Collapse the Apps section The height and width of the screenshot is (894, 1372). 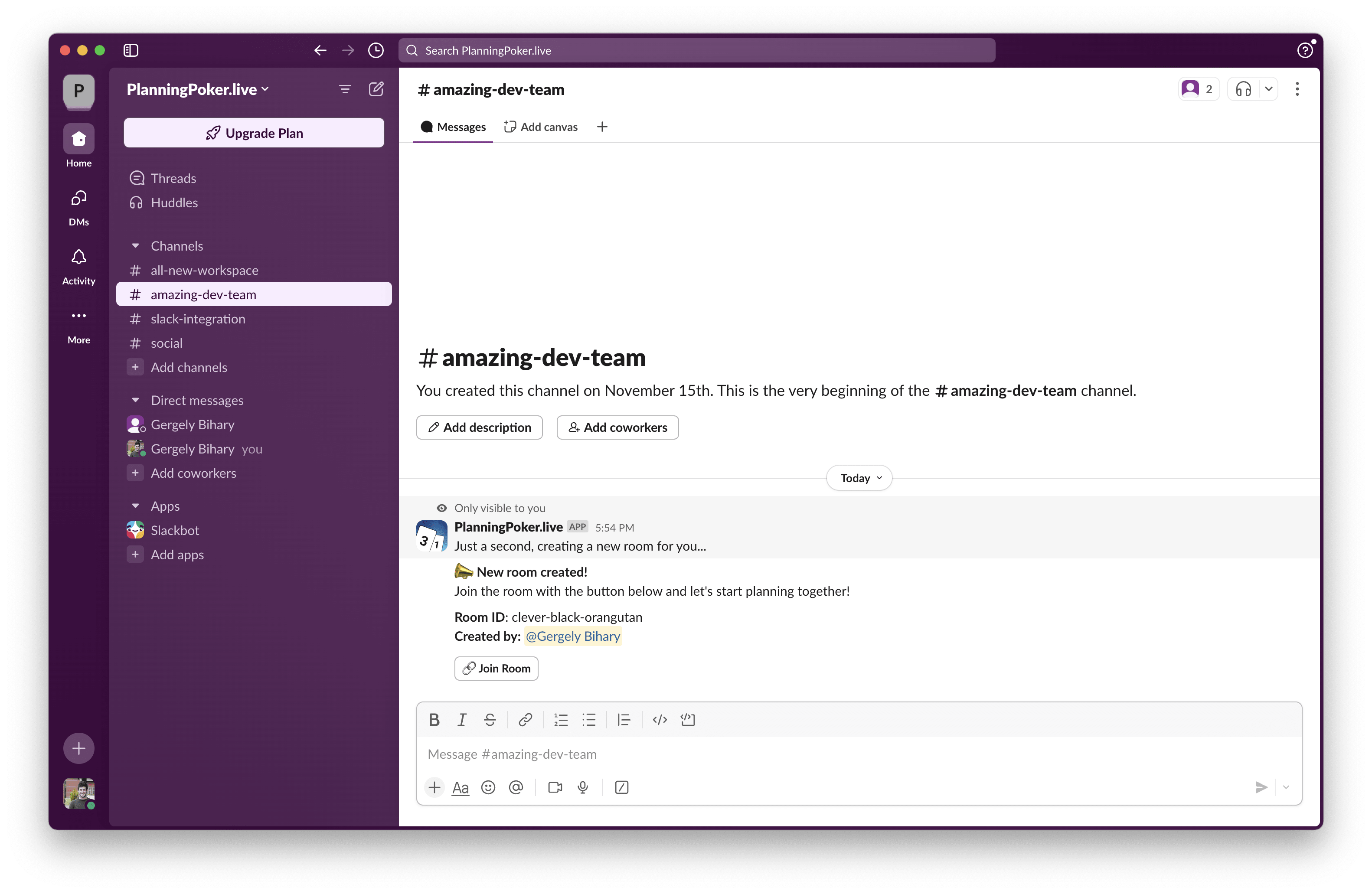click(x=135, y=506)
